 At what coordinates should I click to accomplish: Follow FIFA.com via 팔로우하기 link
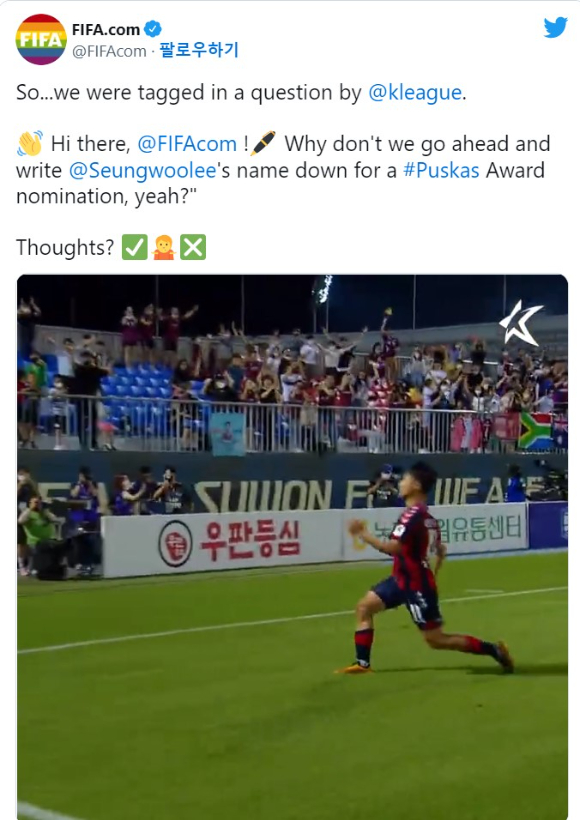coord(199,50)
